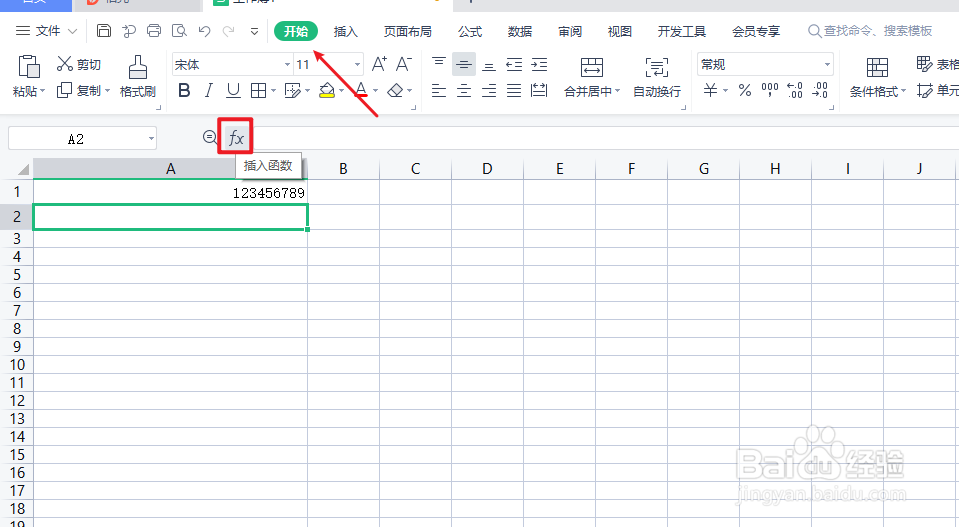The width and height of the screenshot is (959, 527).
Task: Activate the Format Painter 格式刷
Action: click(x=138, y=76)
